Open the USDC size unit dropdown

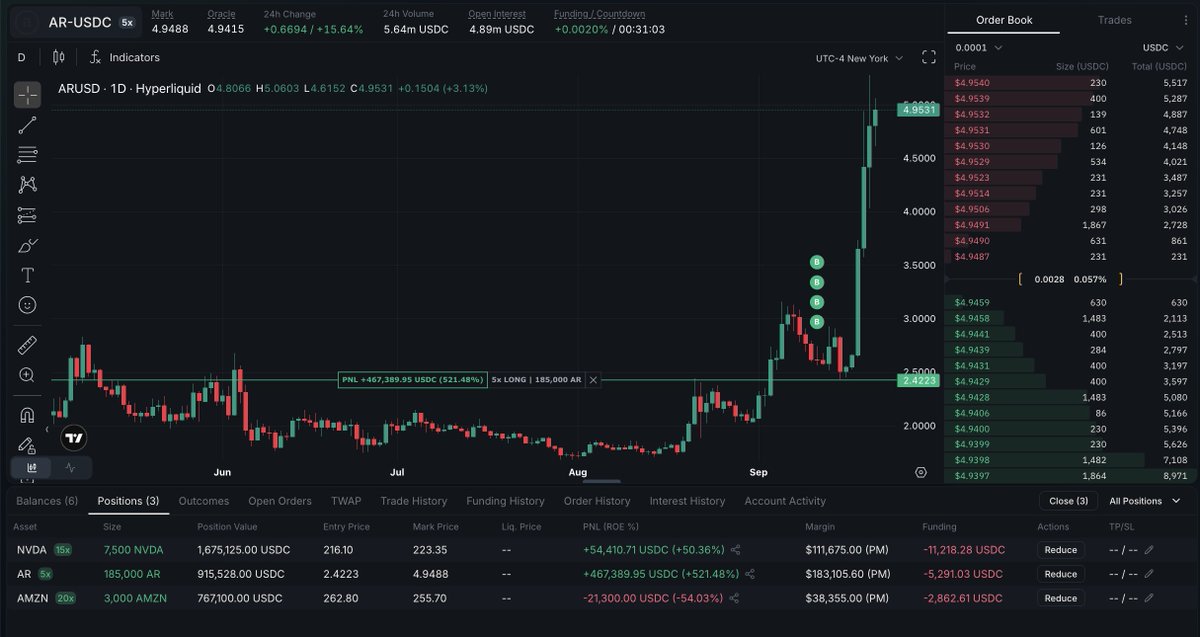(1162, 47)
